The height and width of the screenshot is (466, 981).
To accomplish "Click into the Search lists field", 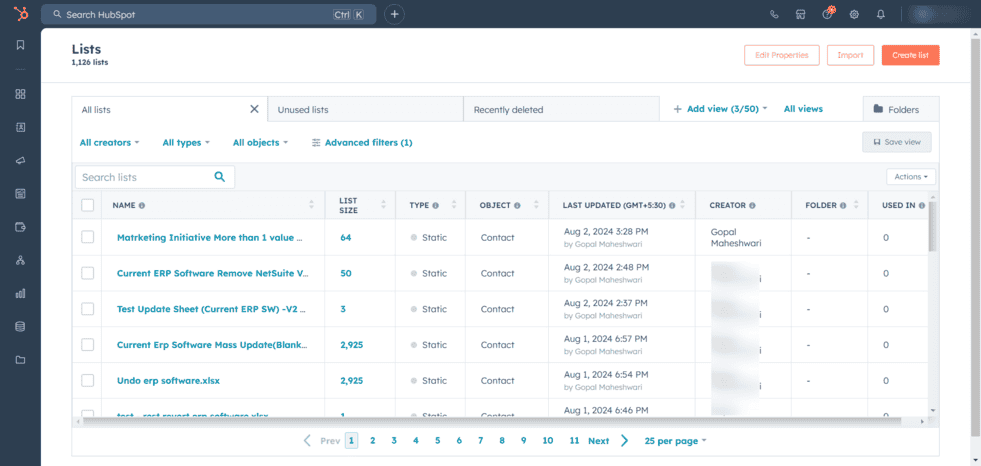I will pos(145,177).
